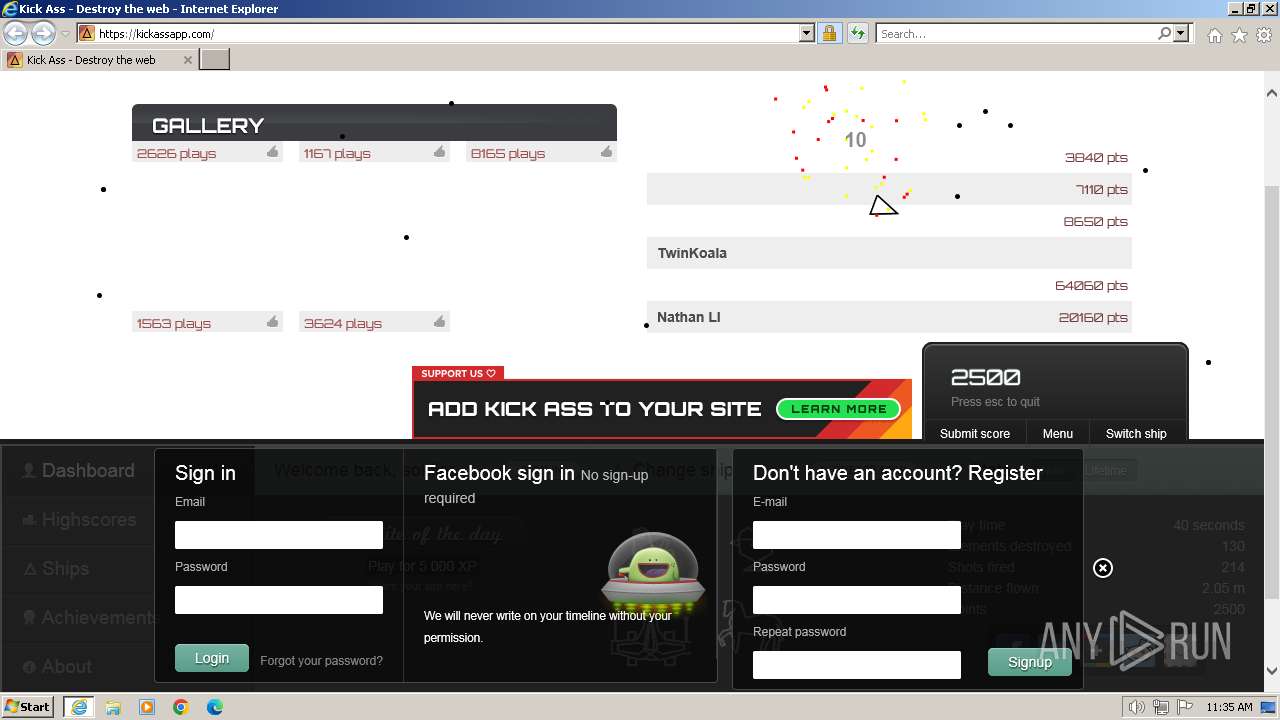The width and height of the screenshot is (1280, 720).
Task: Click the volume speaker tray icon
Action: tap(1137, 707)
